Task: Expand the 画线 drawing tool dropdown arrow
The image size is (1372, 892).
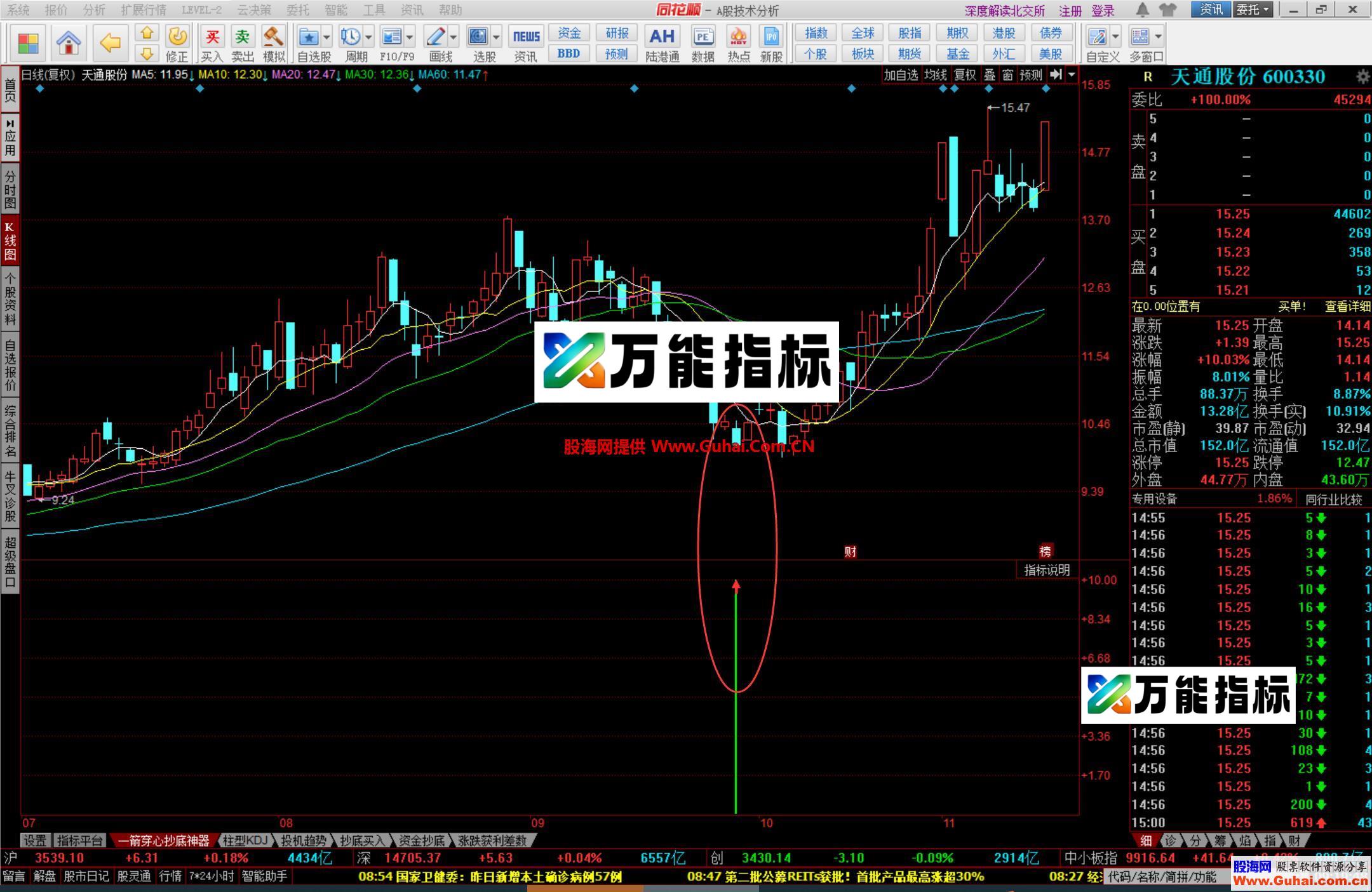Action: [x=453, y=37]
